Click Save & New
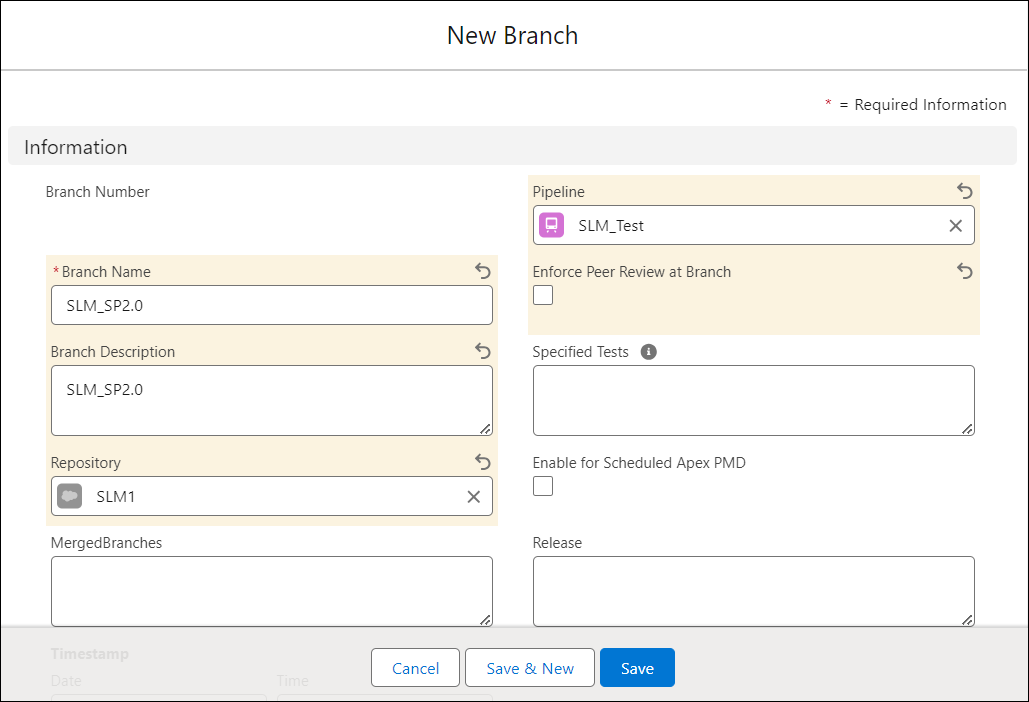The width and height of the screenshot is (1029, 702). [529, 667]
